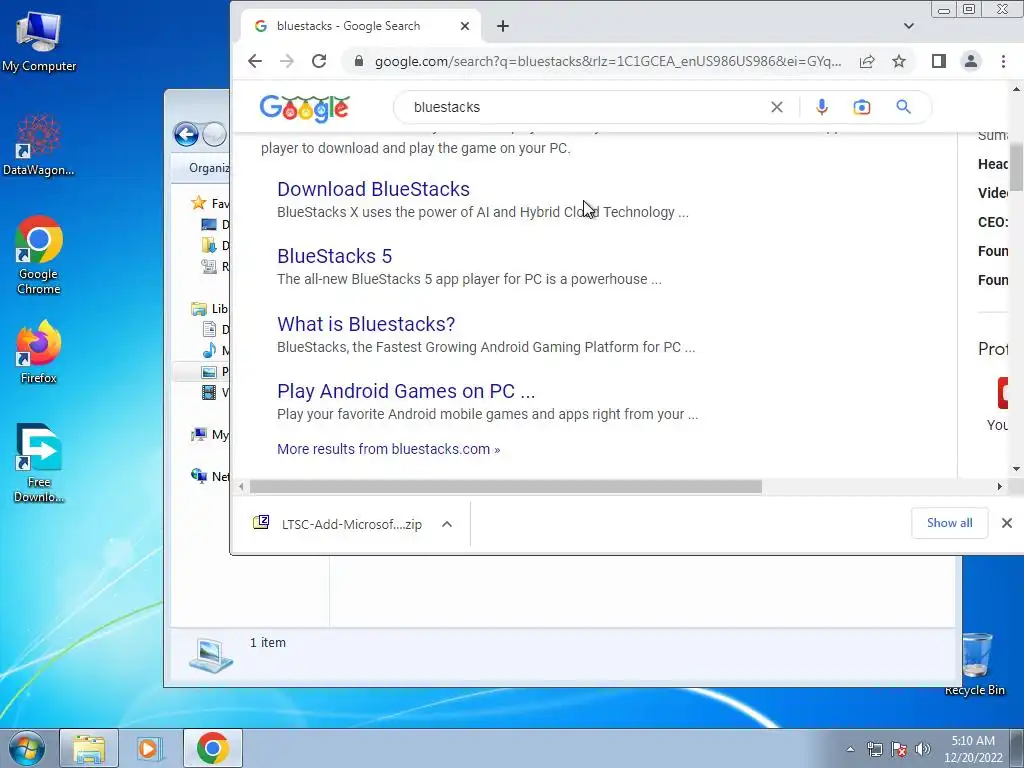Image resolution: width=1024 pixels, height=768 pixels.
Task: Search by image camera icon
Action: (861, 107)
